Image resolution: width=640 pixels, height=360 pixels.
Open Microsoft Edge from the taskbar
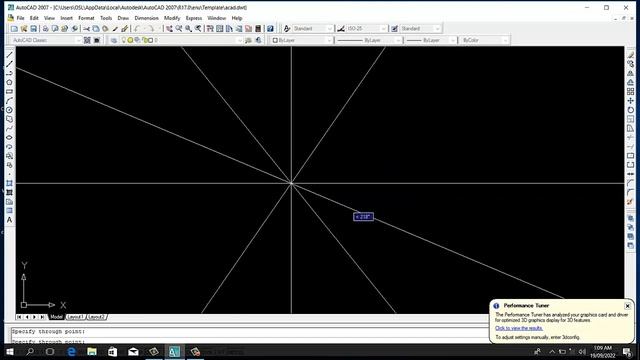pyautogui.click(x=71, y=351)
